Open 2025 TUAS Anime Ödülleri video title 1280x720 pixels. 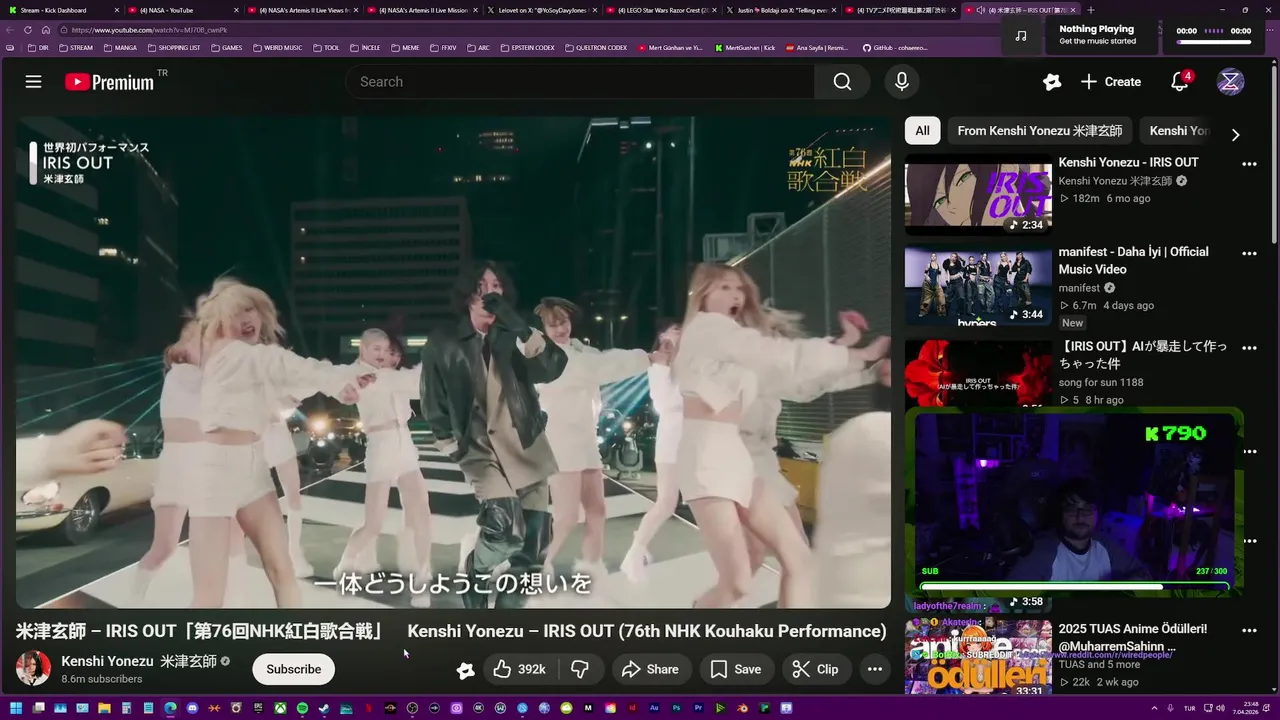(x=1133, y=638)
